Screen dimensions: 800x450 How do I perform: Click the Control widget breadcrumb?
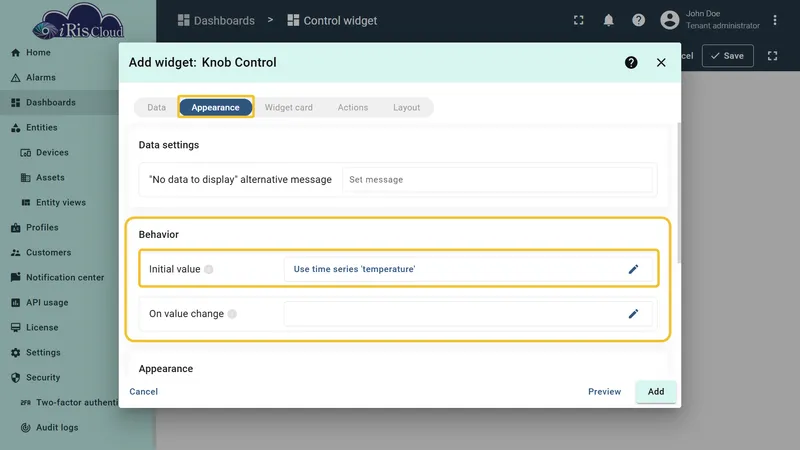pos(332,20)
